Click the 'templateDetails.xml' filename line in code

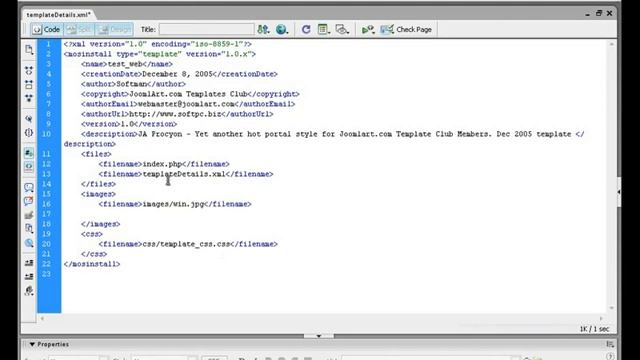[x=186, y=174]
